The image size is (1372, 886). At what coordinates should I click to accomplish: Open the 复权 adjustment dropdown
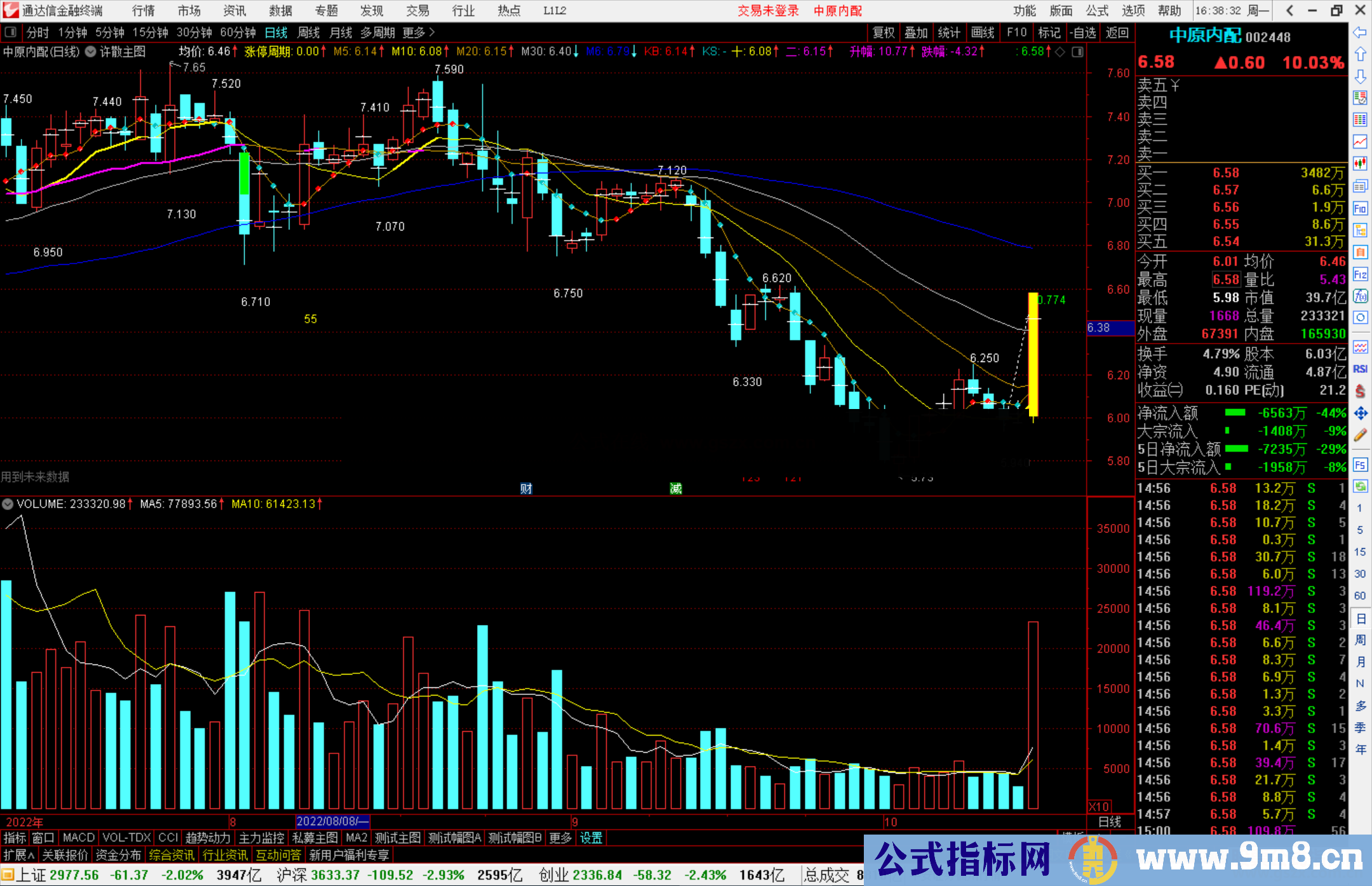pyautogui.click(x=883, y=32)
